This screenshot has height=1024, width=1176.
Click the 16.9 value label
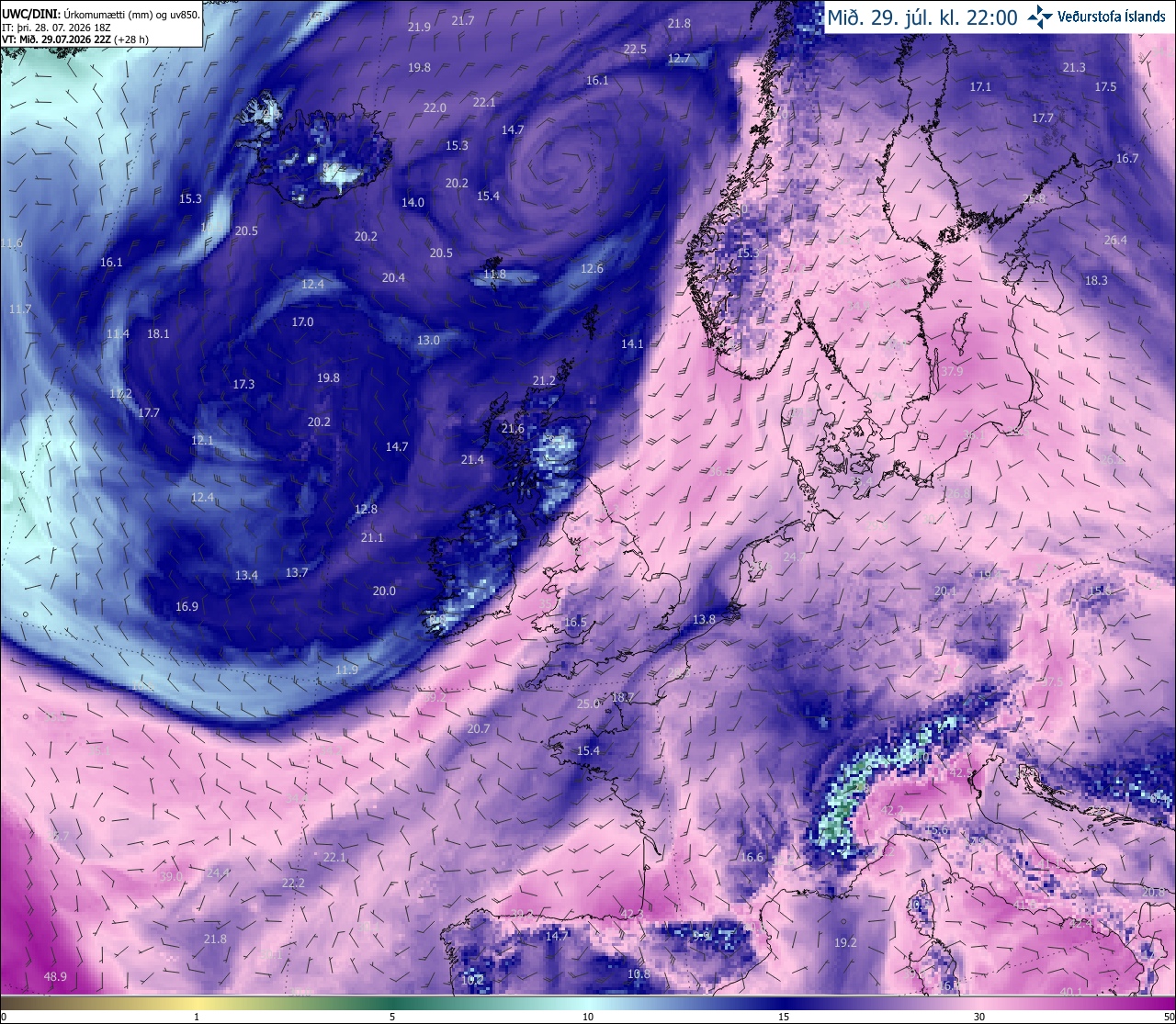coord(187,606)
